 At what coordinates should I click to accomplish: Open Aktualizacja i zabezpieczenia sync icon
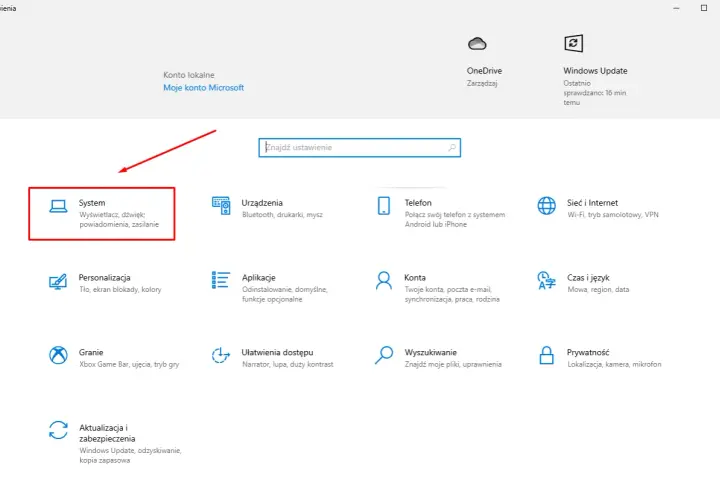pyautogui.click(x=58, y=430)
